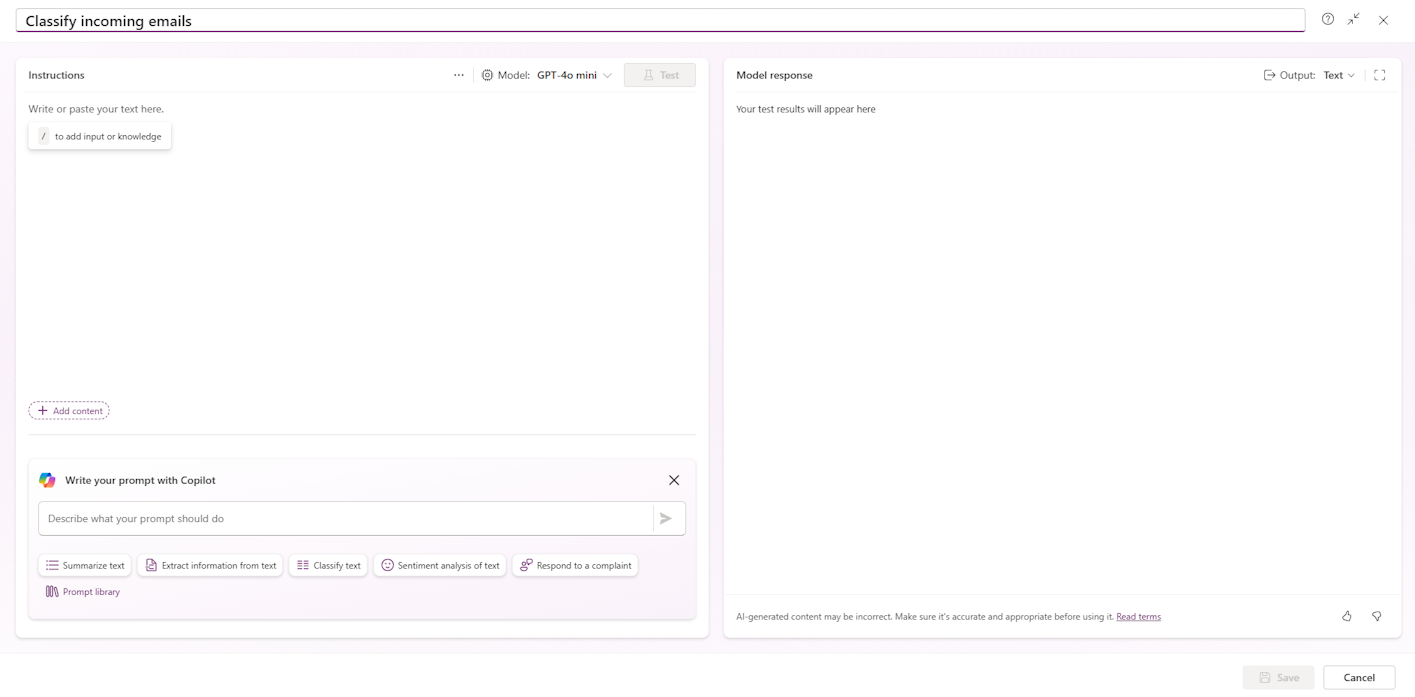Close the prompt builder dialog
Image resolution: width=1415 pixels, height=697 pixels.
(x=1383, y=20)
